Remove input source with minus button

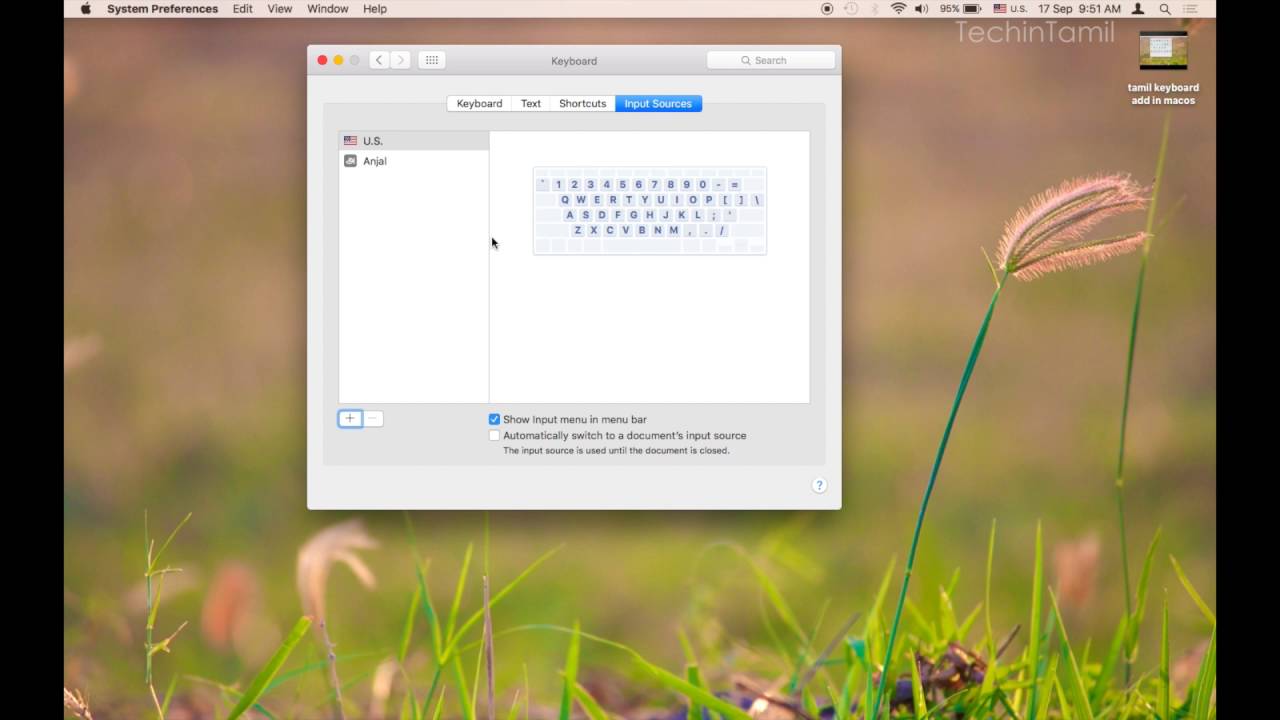point(372,419)
